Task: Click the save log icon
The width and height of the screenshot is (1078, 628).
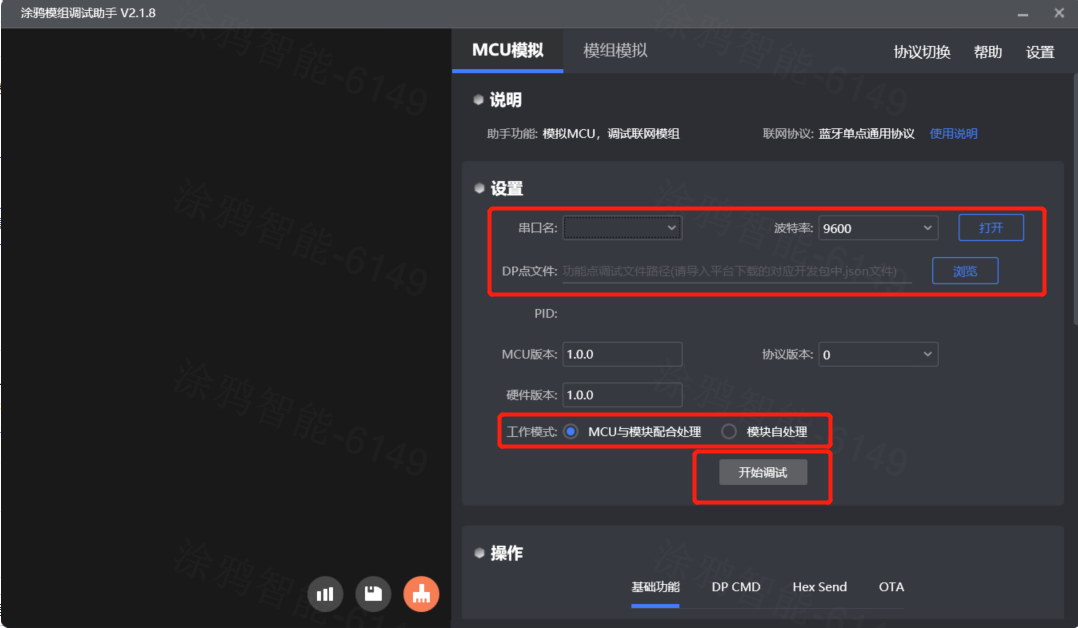Action: pyautogui.click(x=373, y=594)
